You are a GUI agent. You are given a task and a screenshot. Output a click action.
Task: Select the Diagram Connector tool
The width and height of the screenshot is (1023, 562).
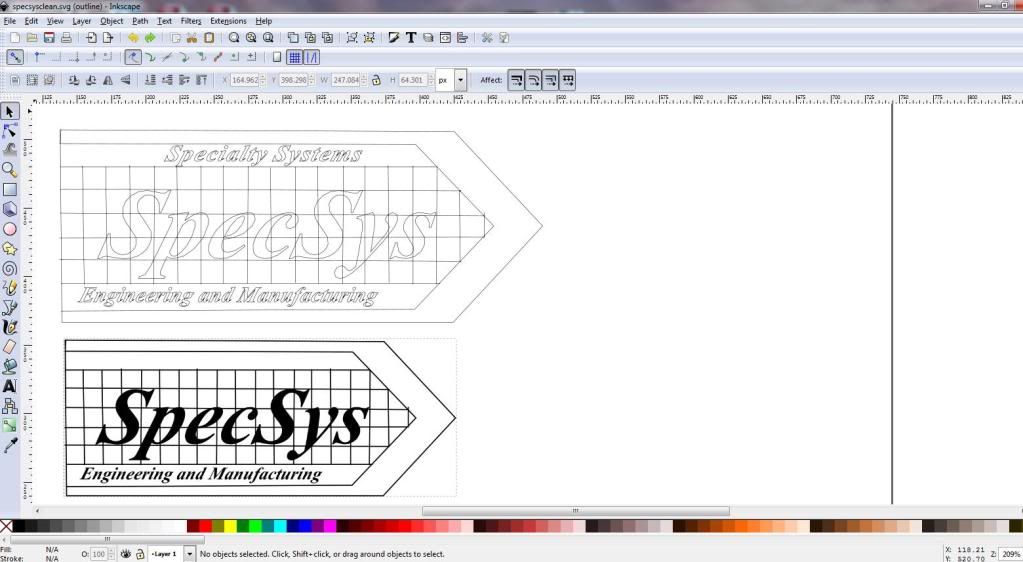coord(10,406)
